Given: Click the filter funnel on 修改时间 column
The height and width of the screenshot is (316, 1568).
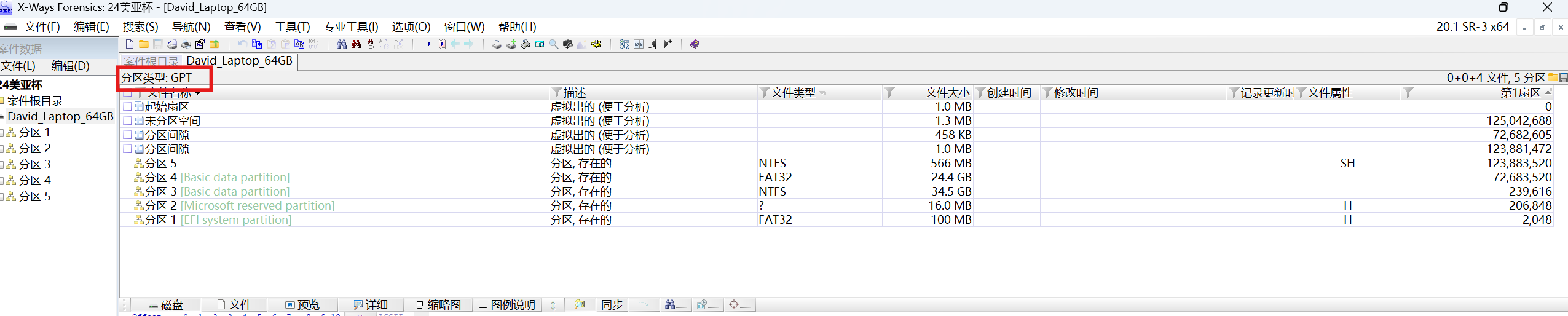Looking at the screenshot, I should tap(1047, 92).
